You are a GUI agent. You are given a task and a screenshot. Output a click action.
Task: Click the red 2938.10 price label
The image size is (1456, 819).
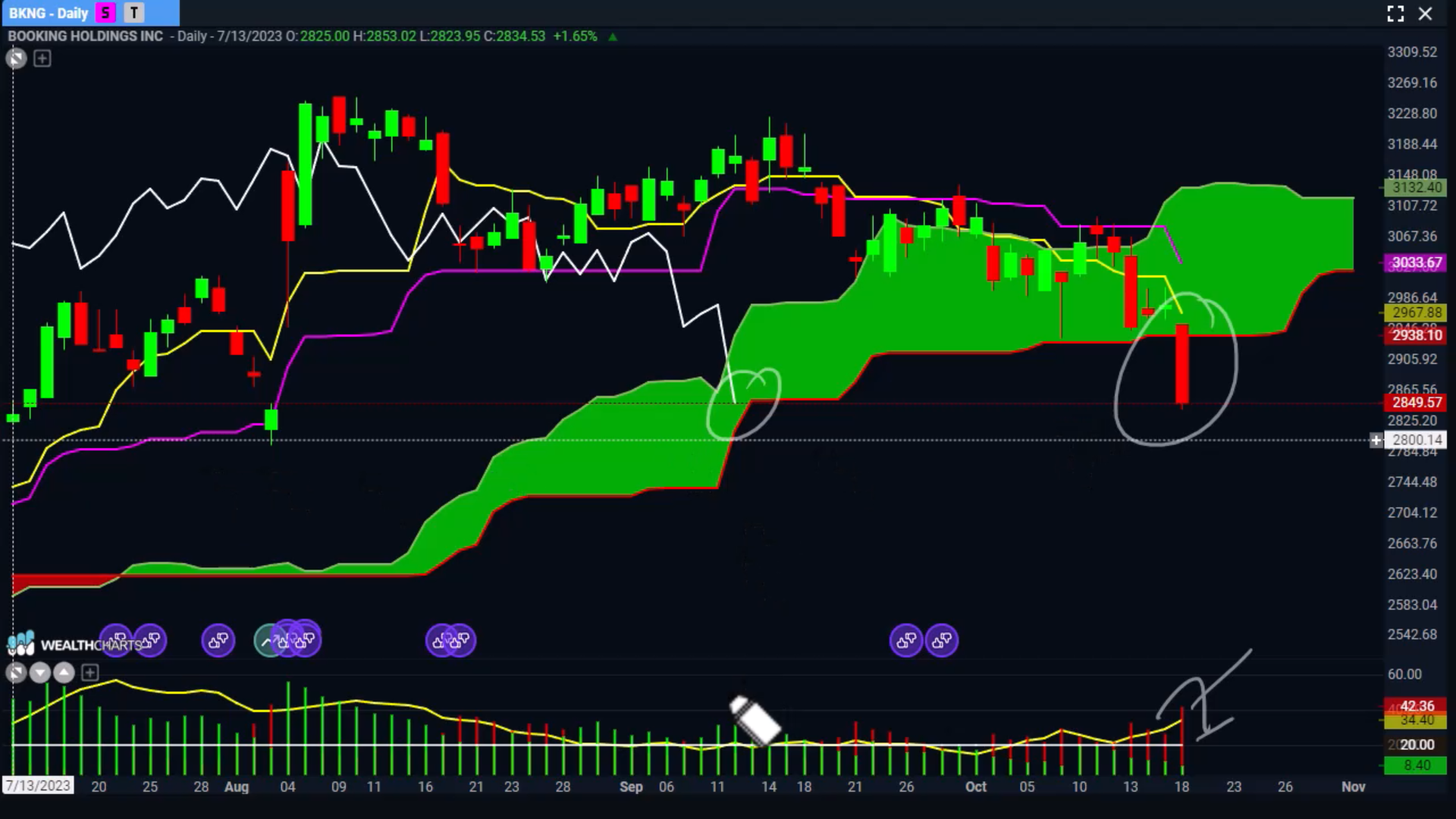coord(1415,335)
